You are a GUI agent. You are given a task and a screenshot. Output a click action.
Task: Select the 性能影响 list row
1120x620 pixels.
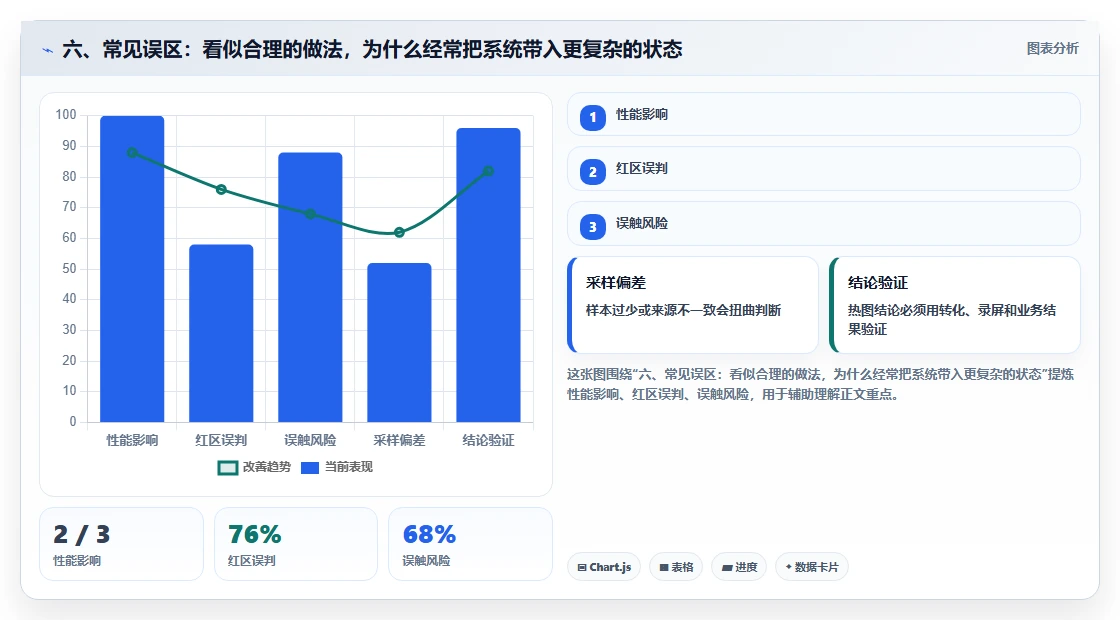pyautogui.click(x=824, y=114)
